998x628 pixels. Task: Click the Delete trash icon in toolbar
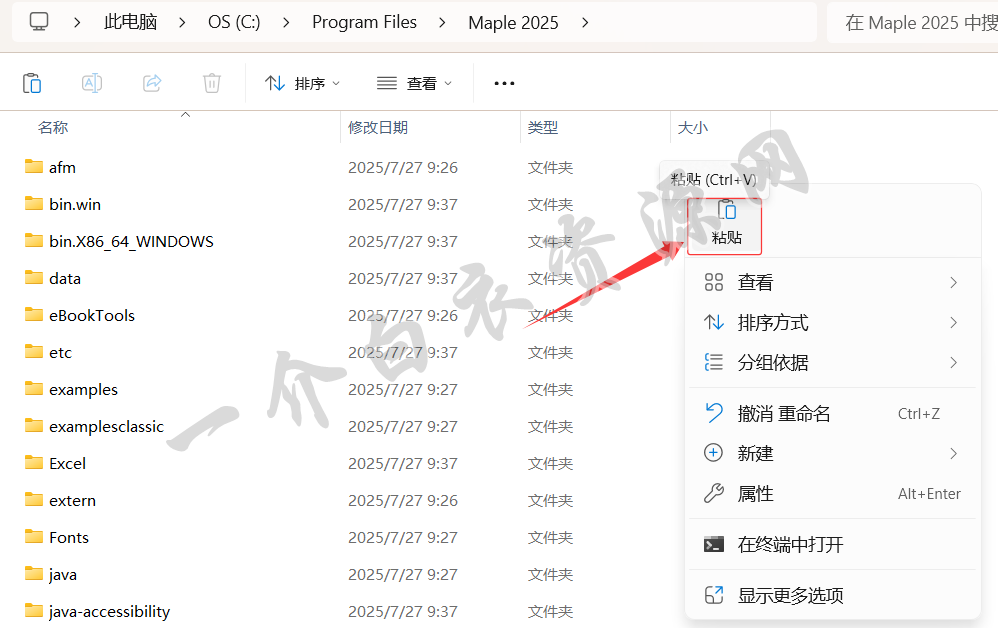(x=212, y=83)
